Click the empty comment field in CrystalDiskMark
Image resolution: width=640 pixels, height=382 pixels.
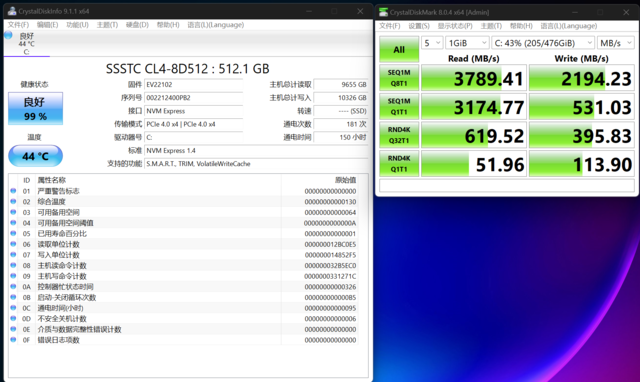pyautogui.click(x=507, y=186)
